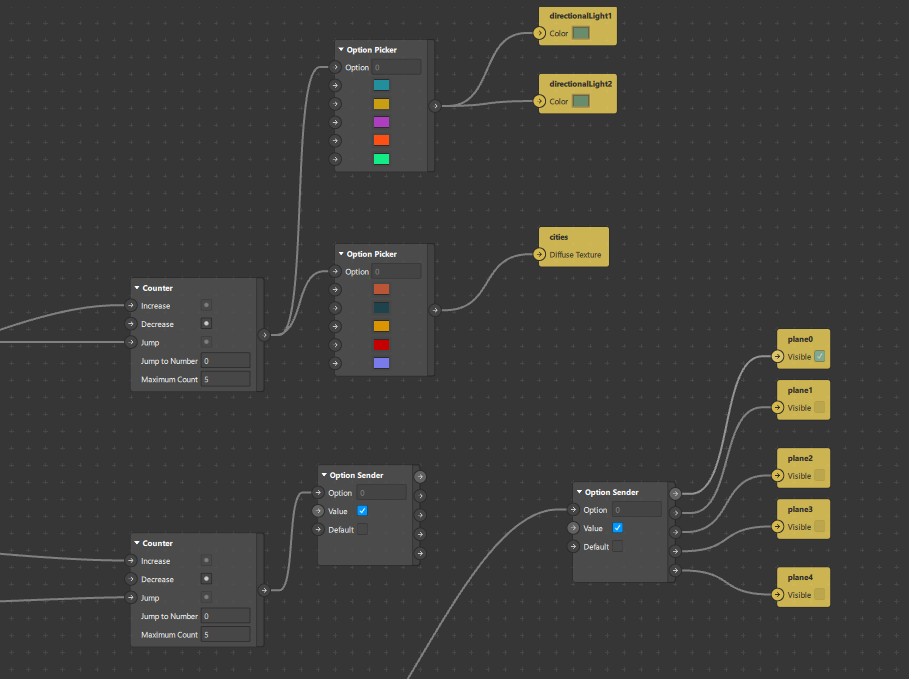Click the Visible input port on plane2
This screenshot has height=679, width=909.
(x=778, y=476)
